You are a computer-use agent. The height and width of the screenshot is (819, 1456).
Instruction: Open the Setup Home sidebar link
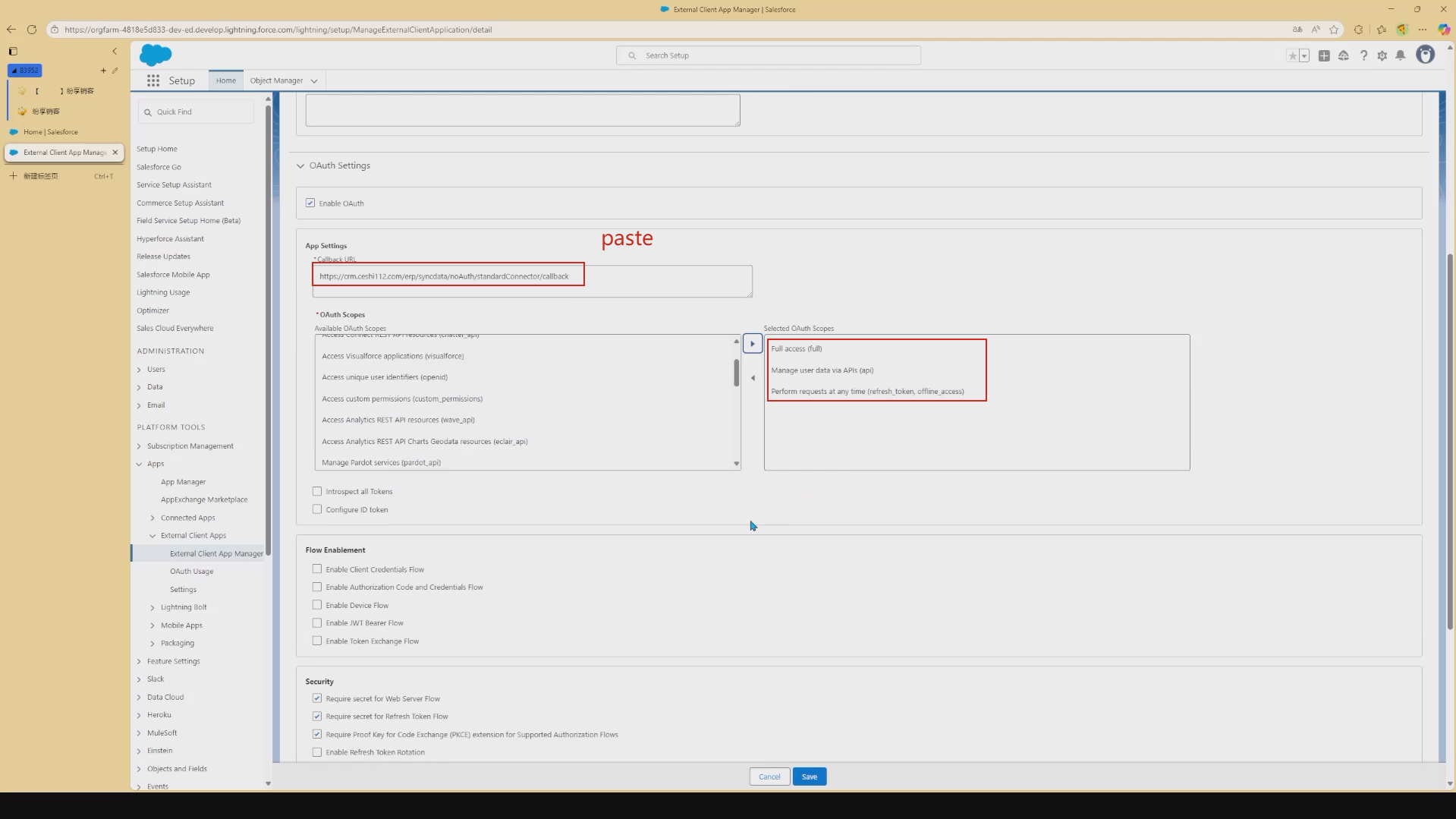point(157,149)
